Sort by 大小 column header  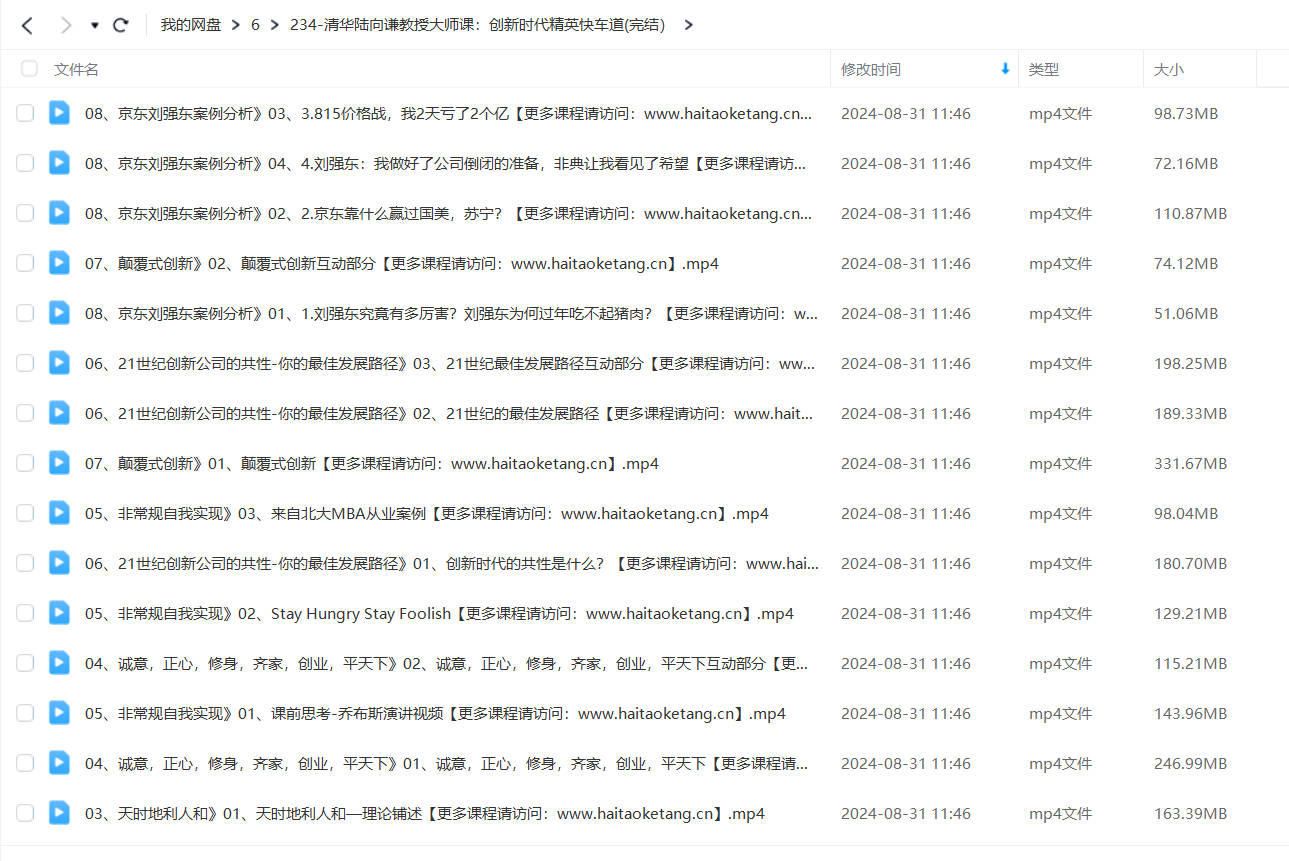[x=1169, y=69]
